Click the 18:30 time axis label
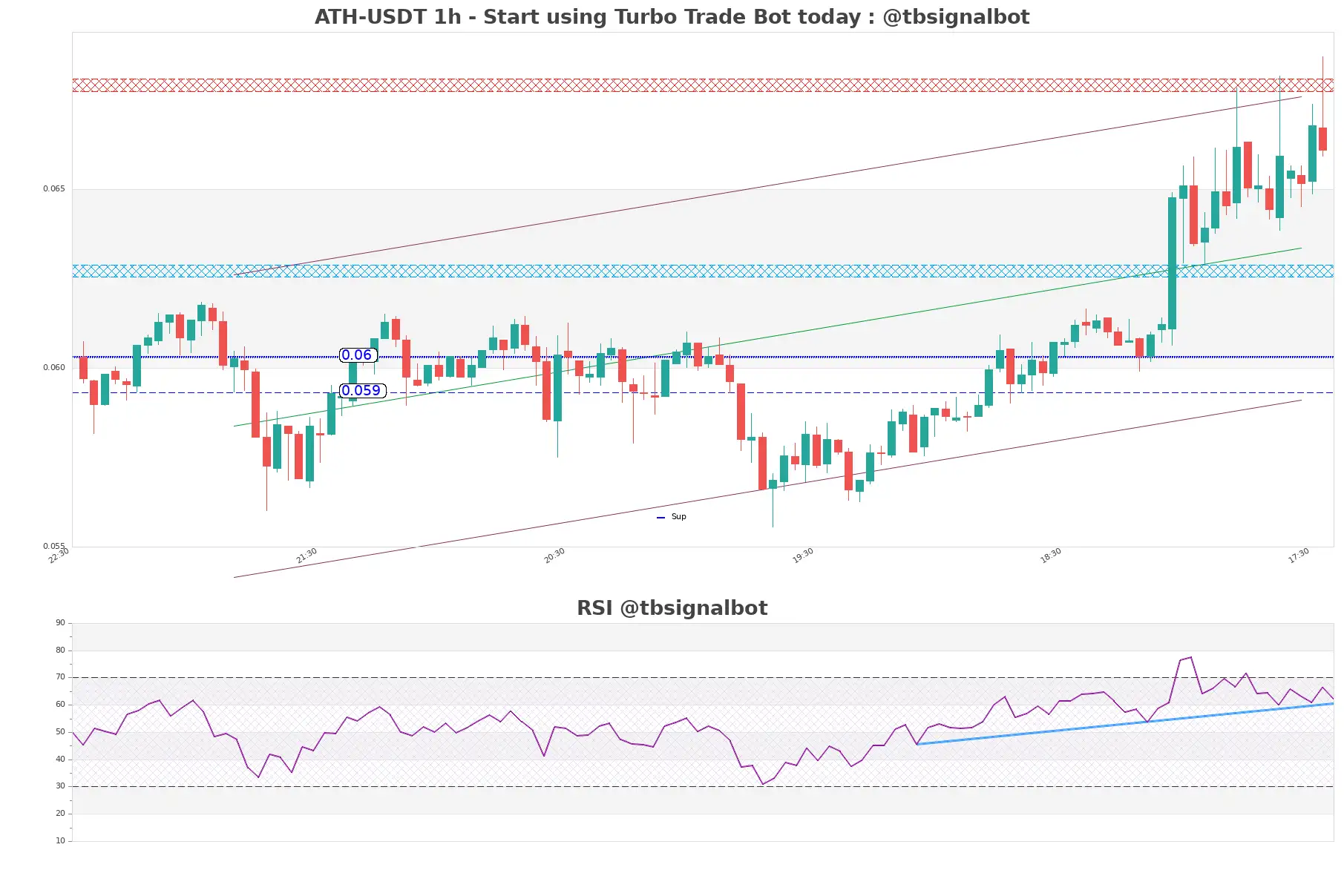 click(x=1051, y=556)
